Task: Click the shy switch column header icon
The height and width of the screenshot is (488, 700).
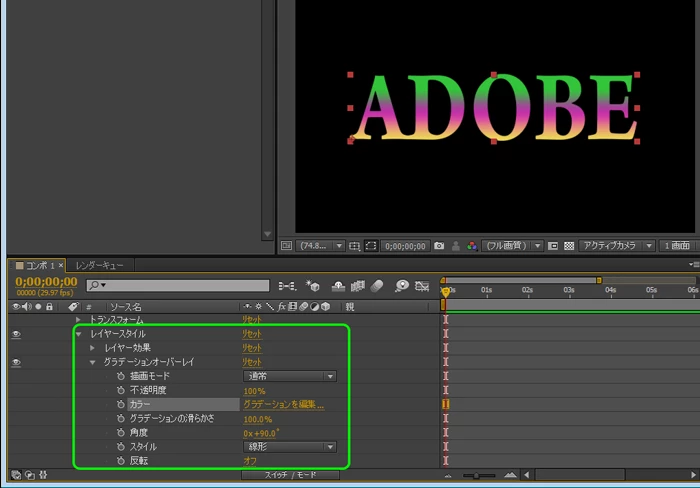Action: pos(247,307)
